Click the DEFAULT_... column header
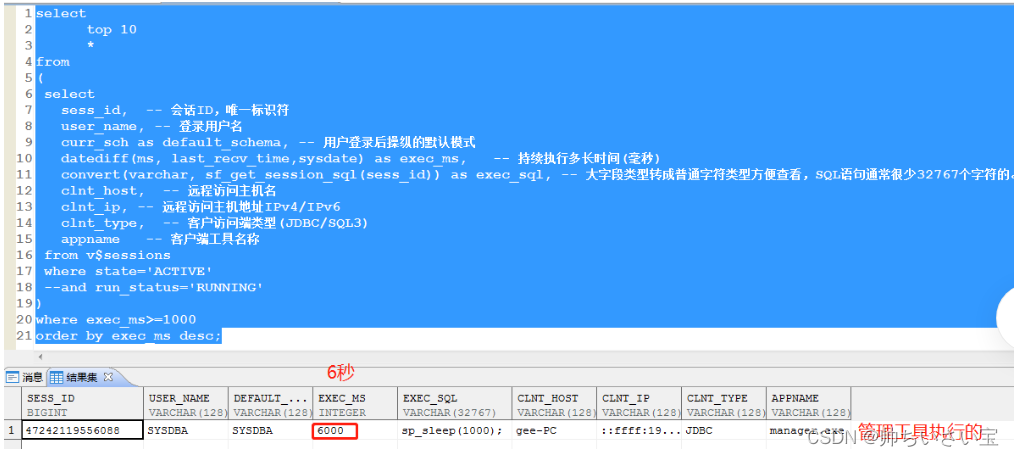Viewport: 1014px width, 456px height. (x=271, y=405)
